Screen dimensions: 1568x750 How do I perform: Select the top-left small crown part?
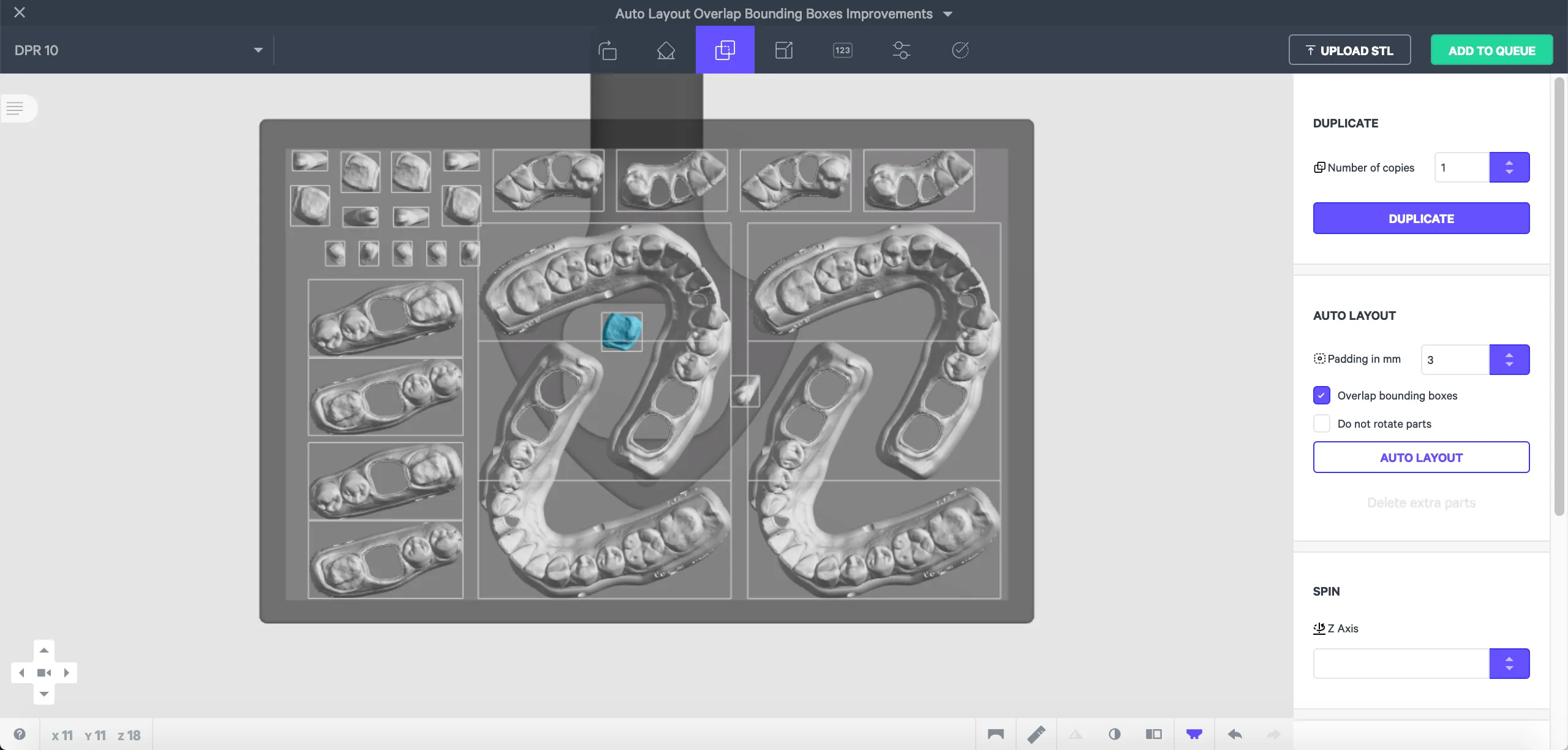pos(310,161)
